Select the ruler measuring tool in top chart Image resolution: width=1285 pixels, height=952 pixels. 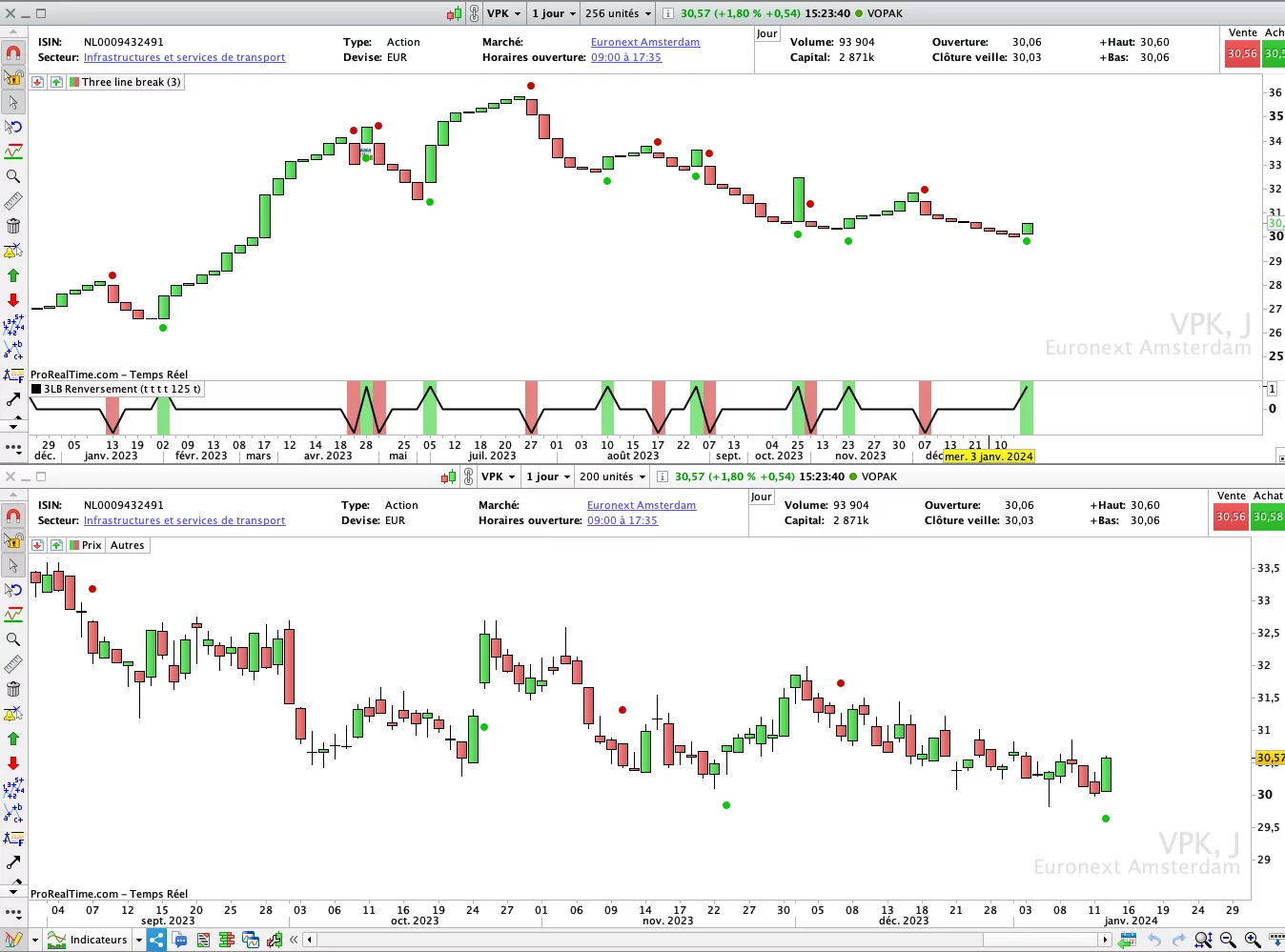coord(13,201)
